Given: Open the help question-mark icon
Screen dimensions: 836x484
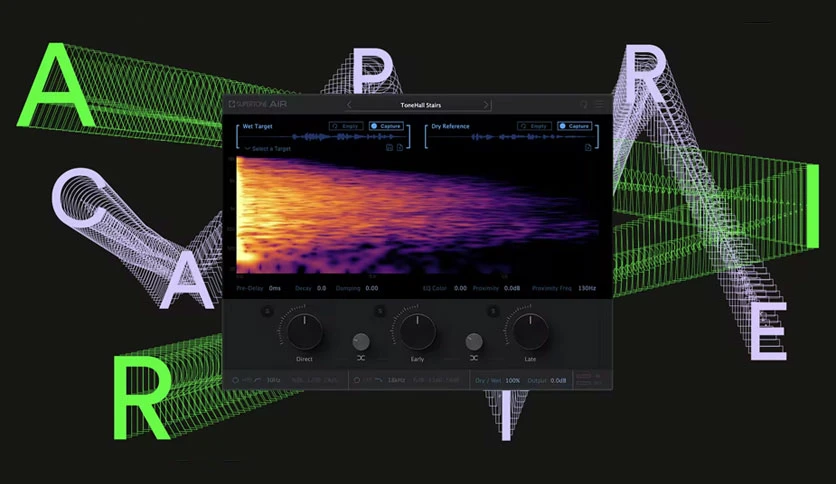Looking at the screenshot, I should coord(584,105).
